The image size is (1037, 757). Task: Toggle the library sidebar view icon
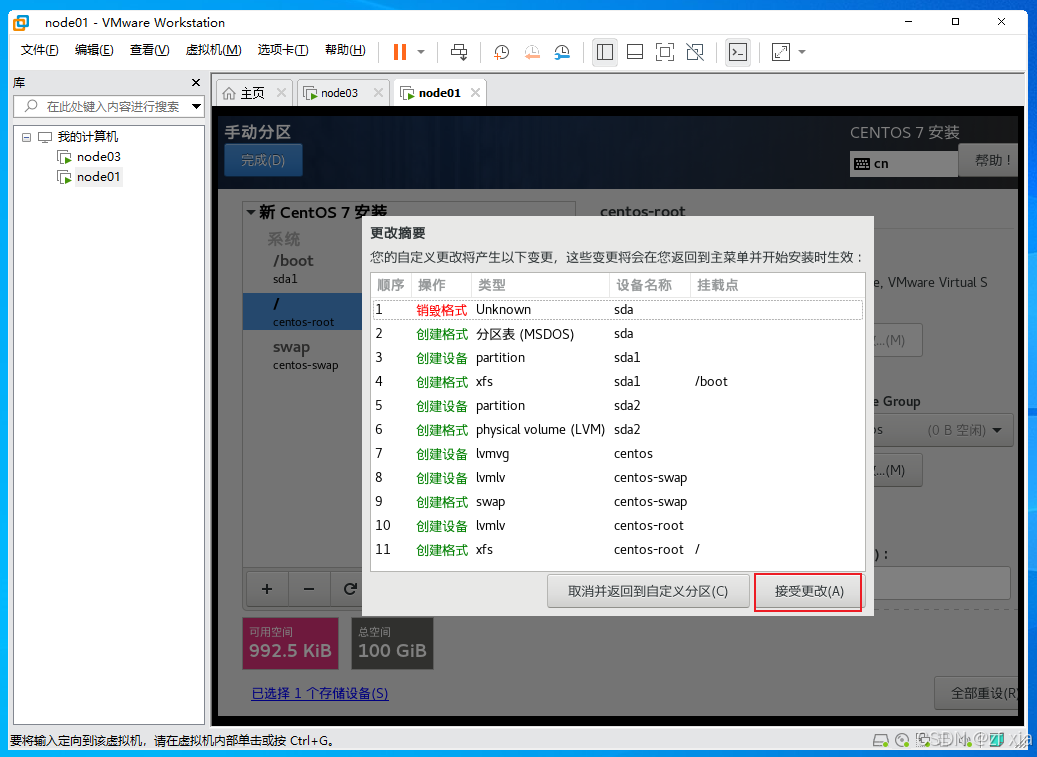tap(604, 52)
